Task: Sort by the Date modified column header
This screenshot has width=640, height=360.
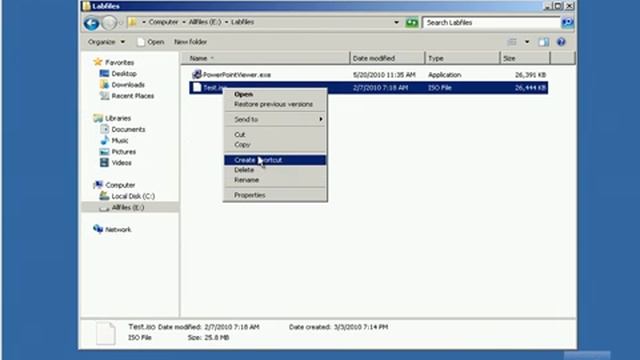Action: [387, 58]
